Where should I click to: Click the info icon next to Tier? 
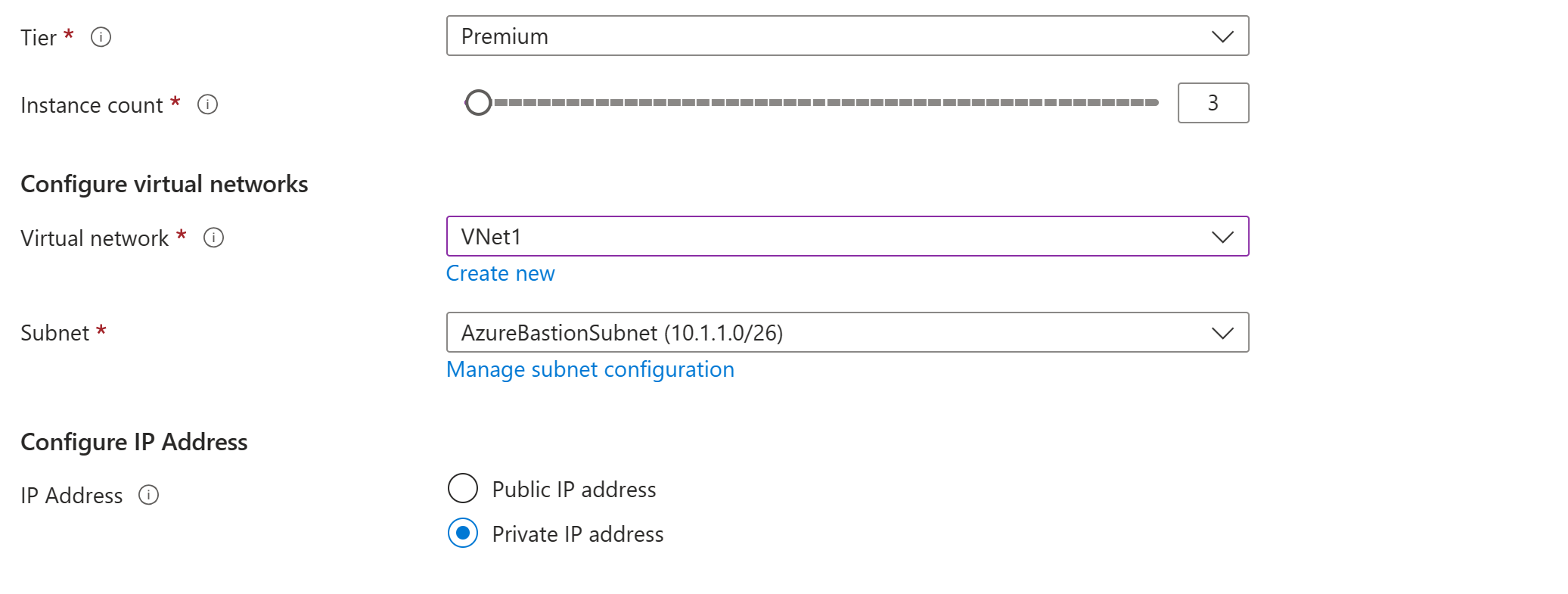(x=101, y=37)
